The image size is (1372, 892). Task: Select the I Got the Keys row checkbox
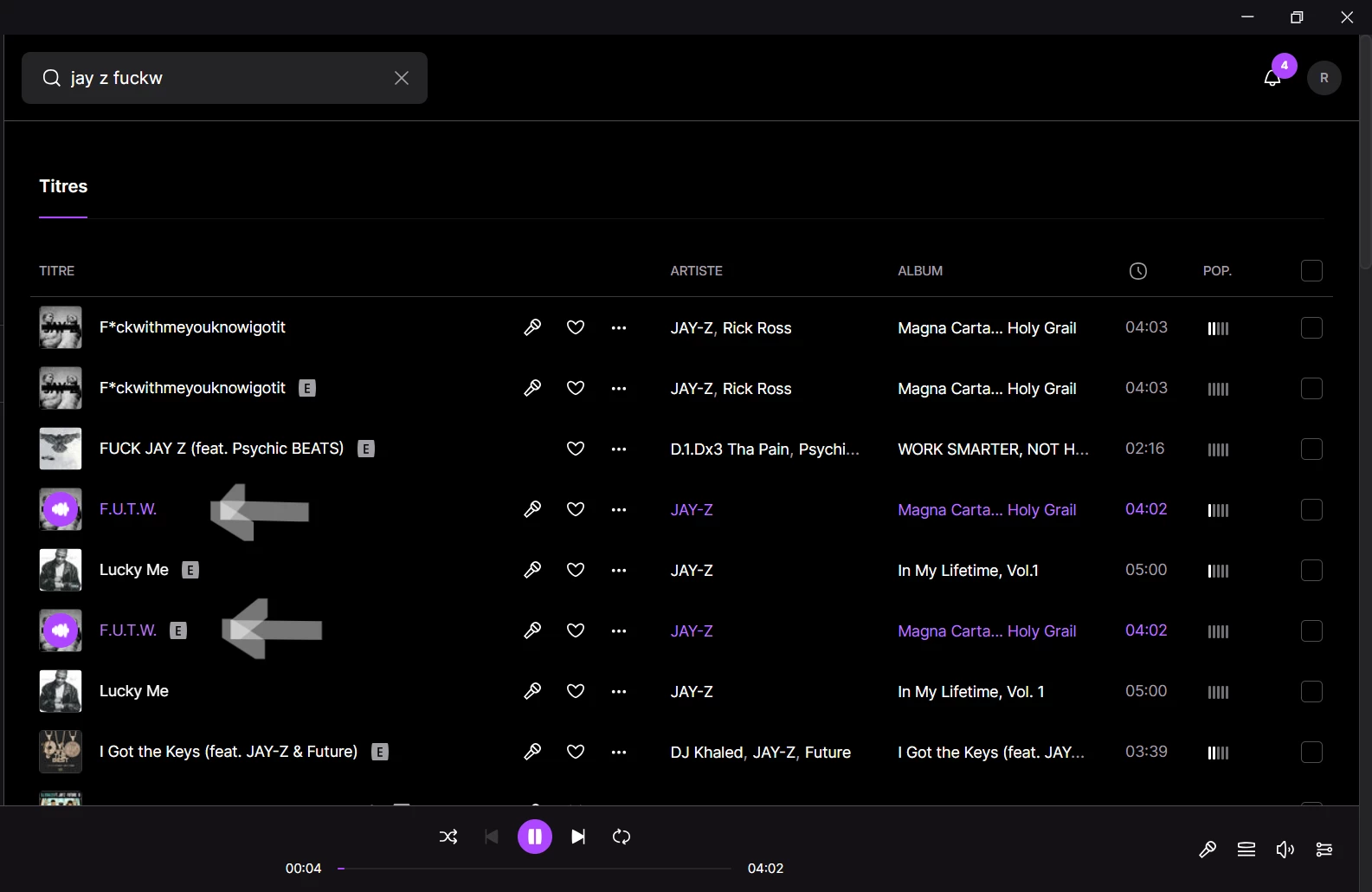tap(1311, 752)
